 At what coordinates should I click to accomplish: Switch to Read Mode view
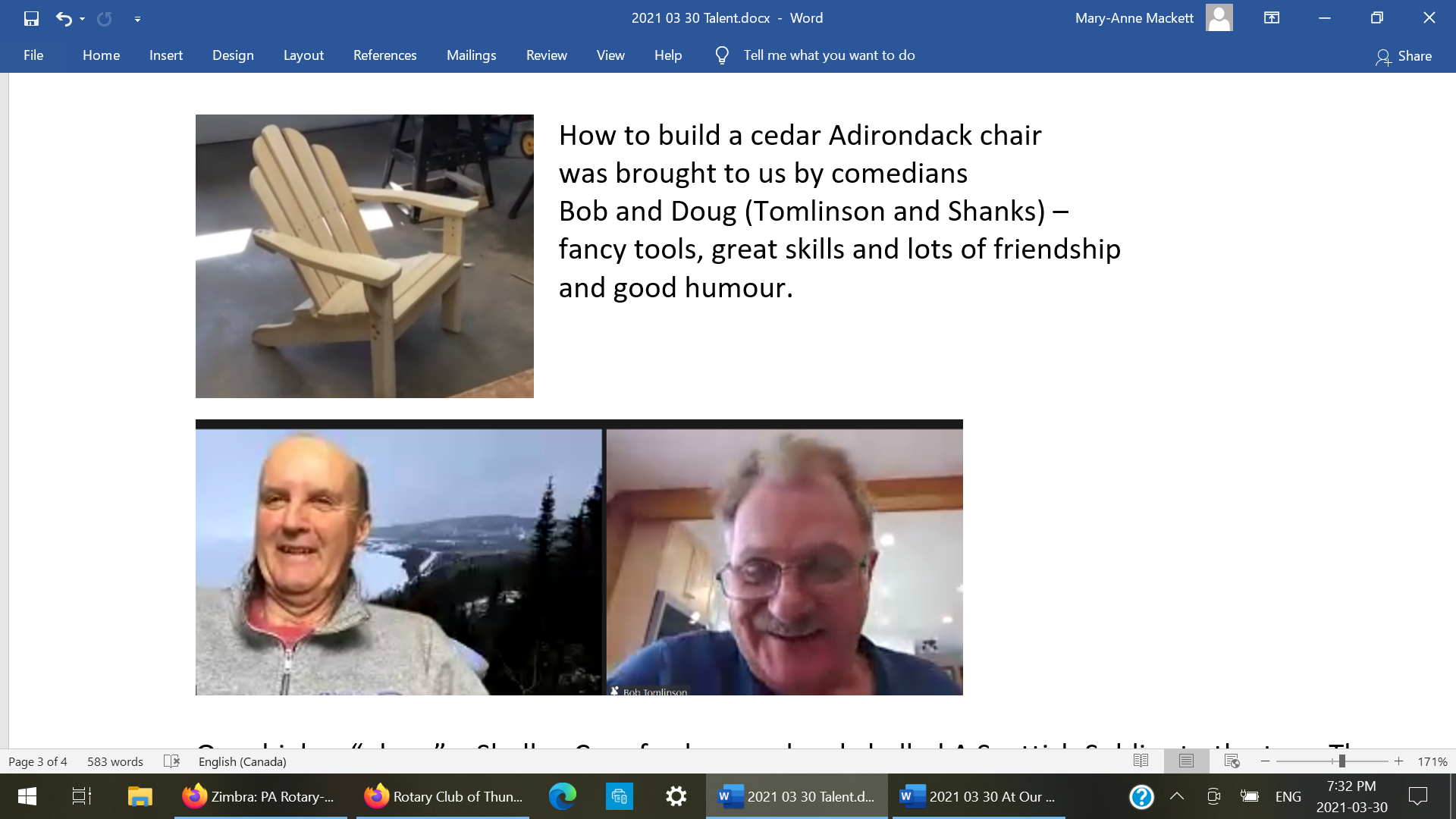point(1141,761)
